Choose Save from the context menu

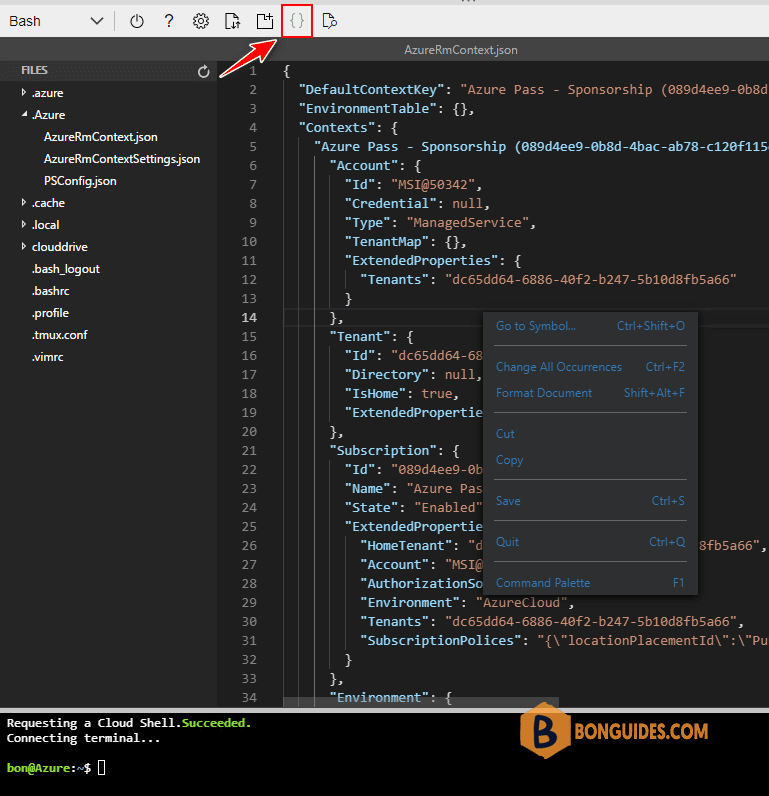590,501
